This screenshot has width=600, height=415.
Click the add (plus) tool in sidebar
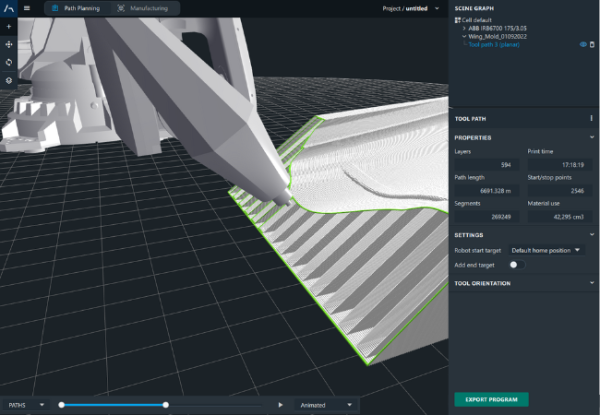(9, 26)
